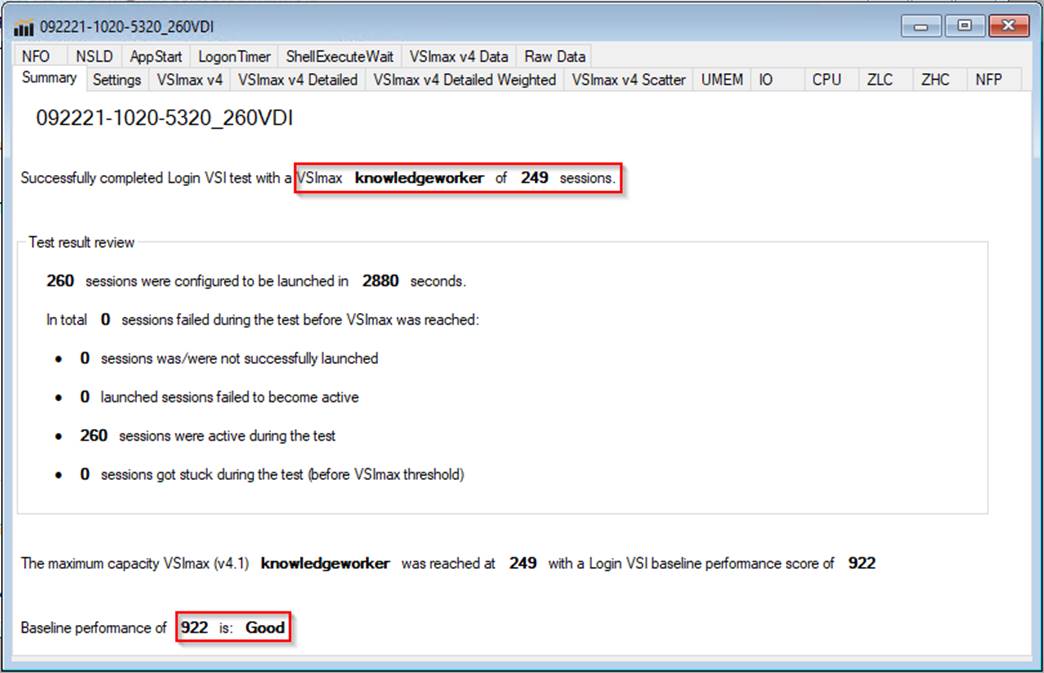Maximize the Login VSI results window
Viewport: 1044px width, 673px height.
pyautogui.click(x=964, y=26)
